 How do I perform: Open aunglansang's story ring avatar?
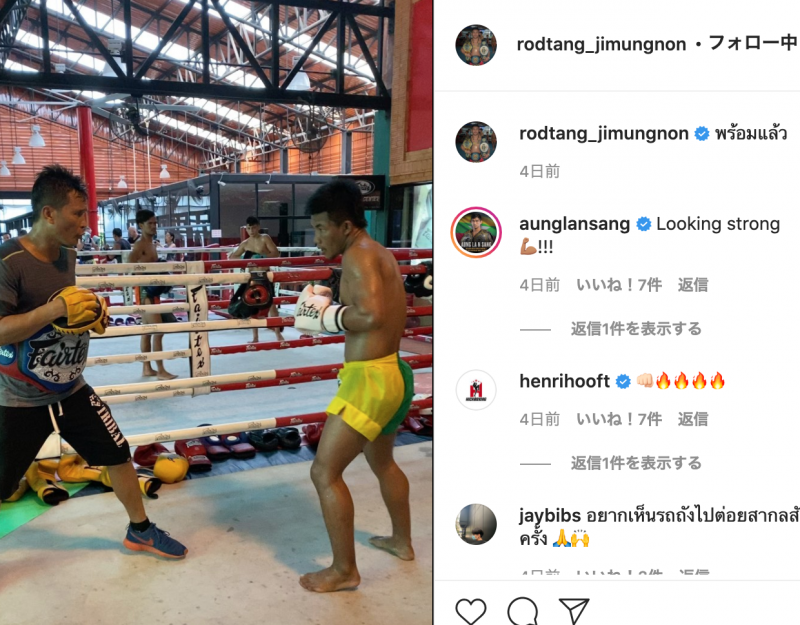[x=476, y=232]
